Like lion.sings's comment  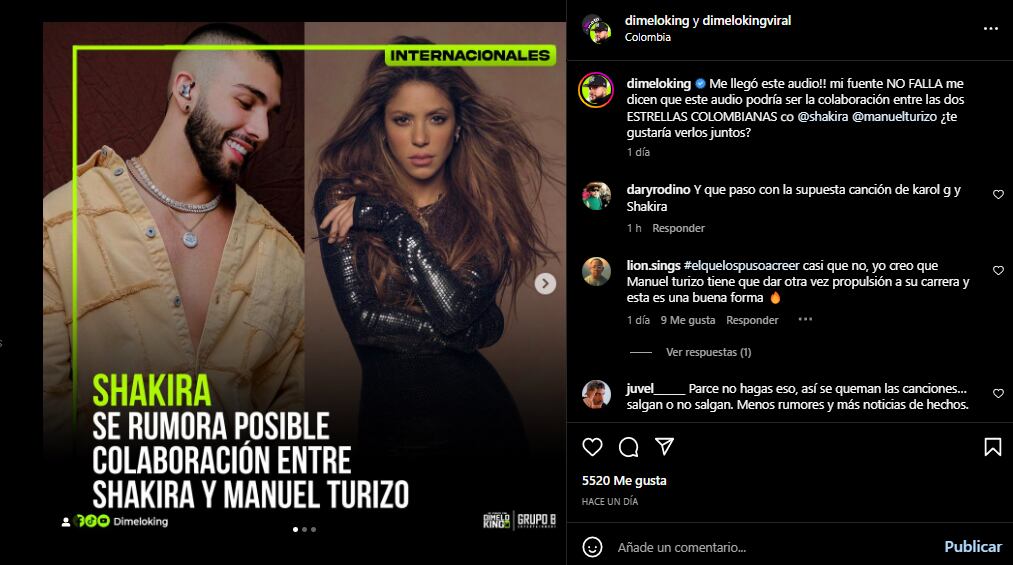[998, 271]
